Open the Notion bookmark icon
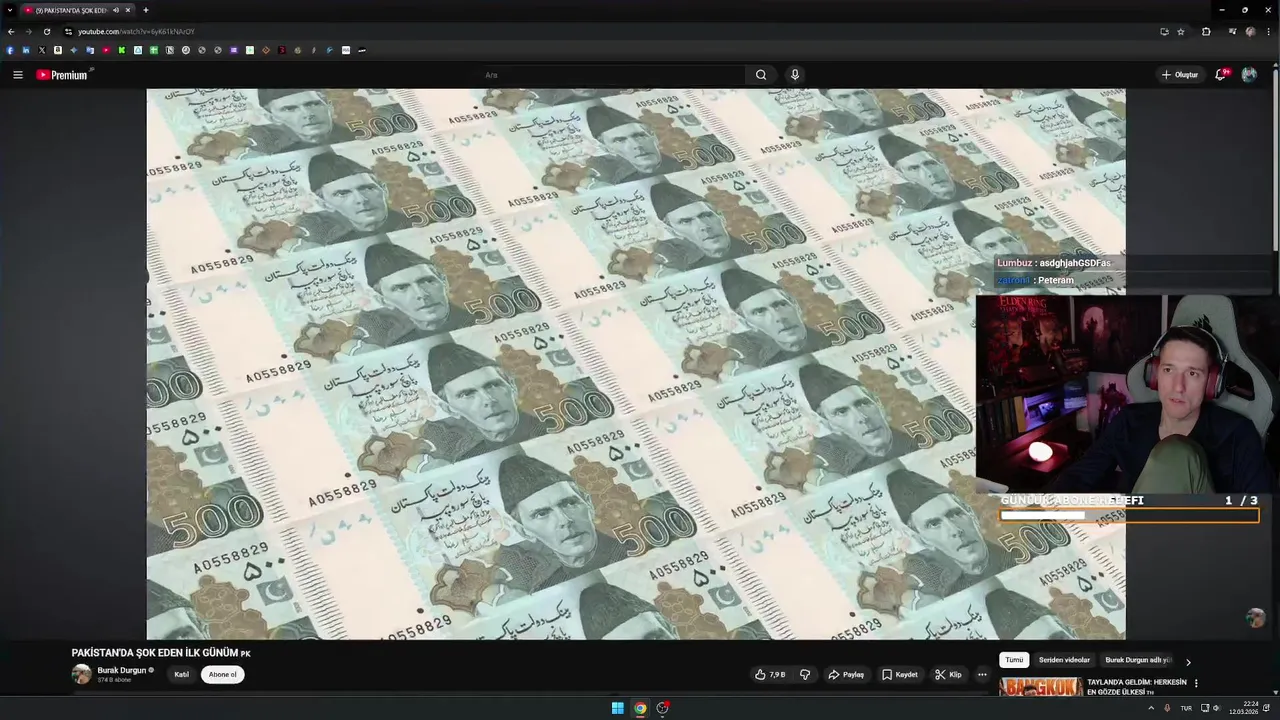 170,50
